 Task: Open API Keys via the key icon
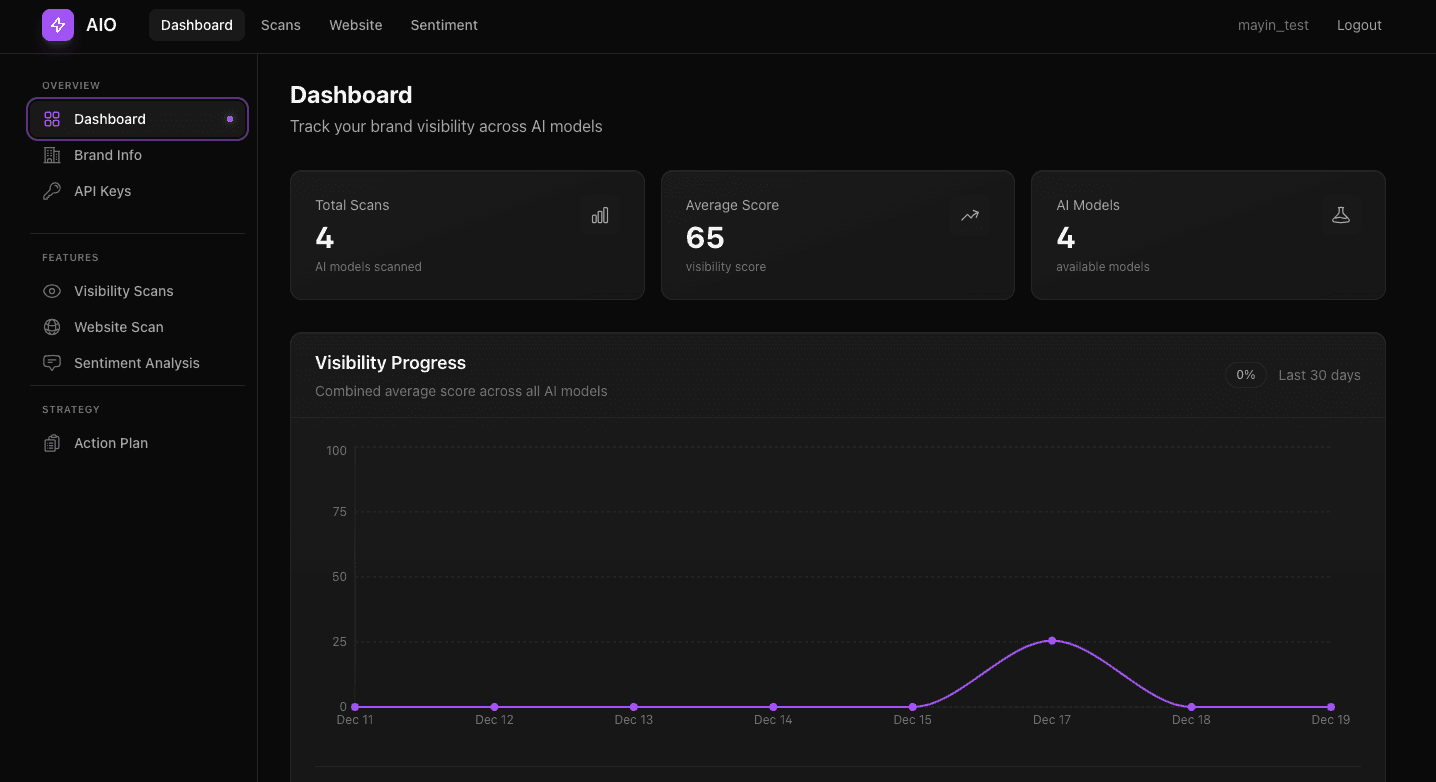click(x=52, y=190)
